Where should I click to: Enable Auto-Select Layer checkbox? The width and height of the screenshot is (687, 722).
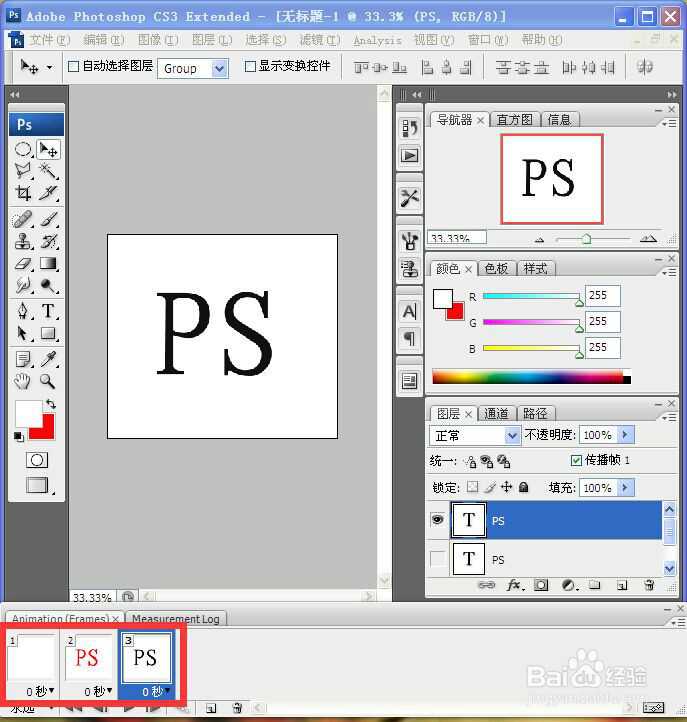click(73, 67)
